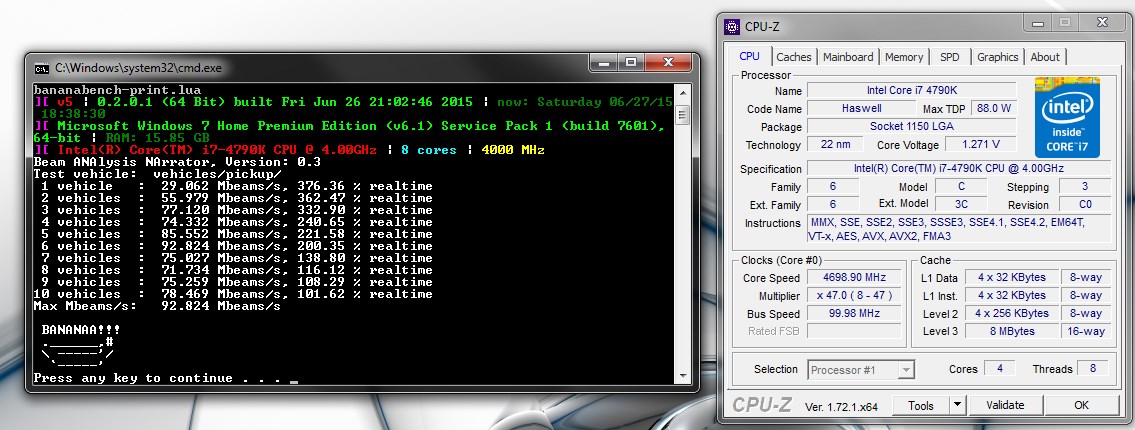Viewport: 1135px width, 430px height.
Task: Minimize the CPU-Z window
Action: click(x=1037, y=22)
